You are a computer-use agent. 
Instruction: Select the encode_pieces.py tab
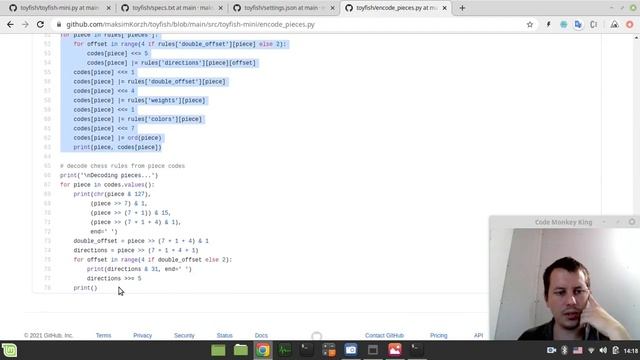[396, 8]
